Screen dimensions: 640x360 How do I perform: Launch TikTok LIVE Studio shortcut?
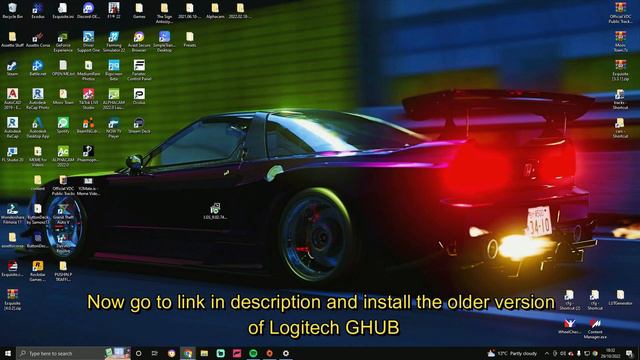pyautogui.click(x=88, y=99)
